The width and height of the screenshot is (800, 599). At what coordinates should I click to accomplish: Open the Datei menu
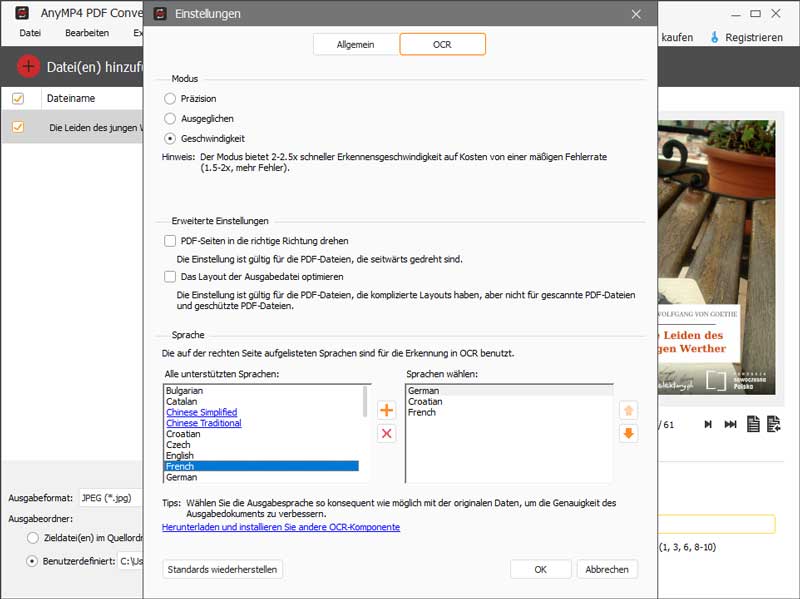30,33
